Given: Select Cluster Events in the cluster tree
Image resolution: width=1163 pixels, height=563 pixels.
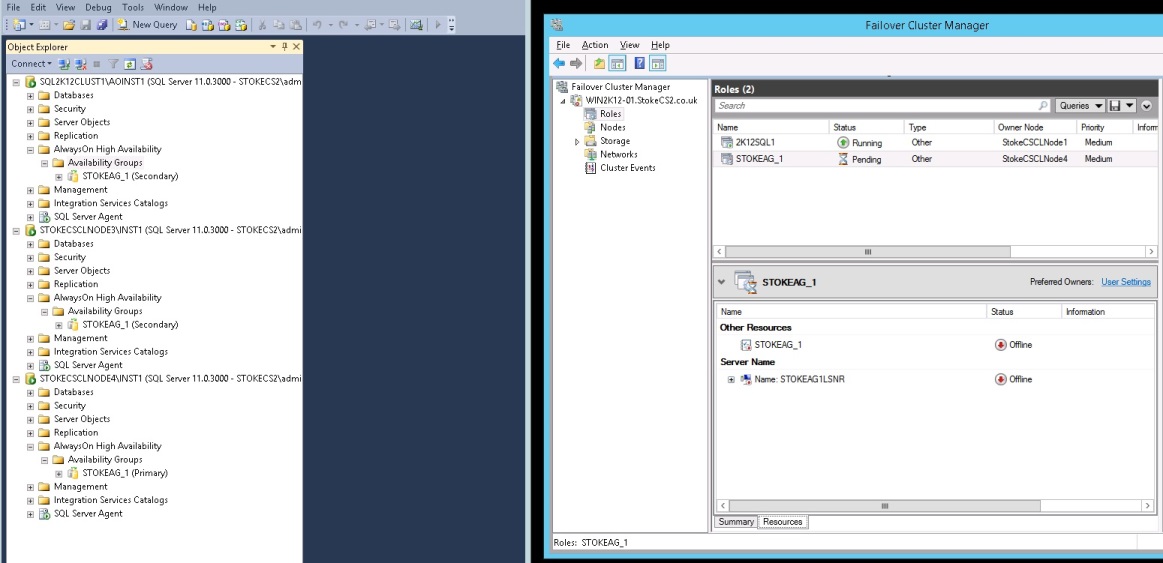Looking at the screenshot, I should [x=627, y=168].
